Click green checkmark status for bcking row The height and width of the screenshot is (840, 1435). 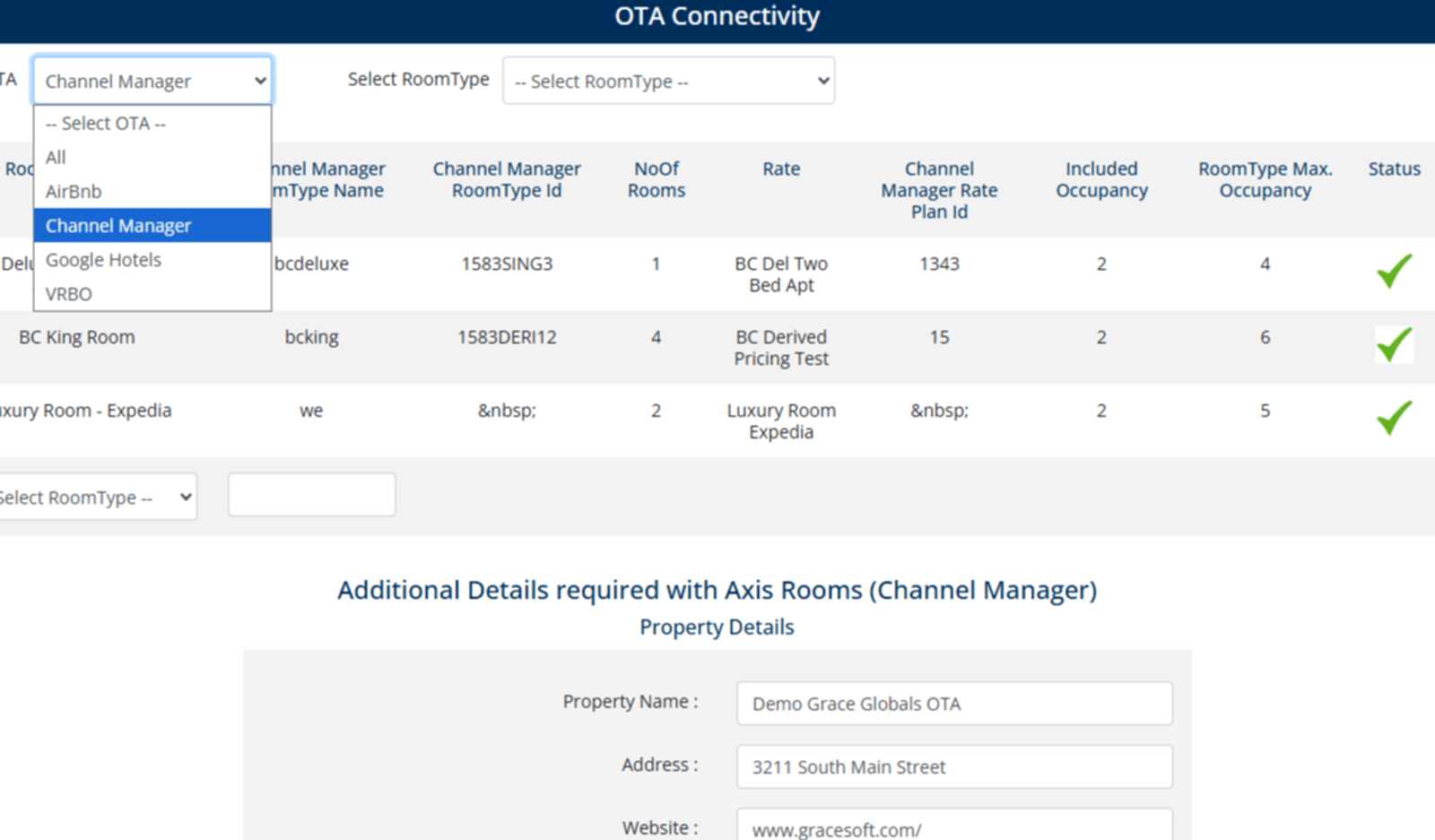(1394, 344)
